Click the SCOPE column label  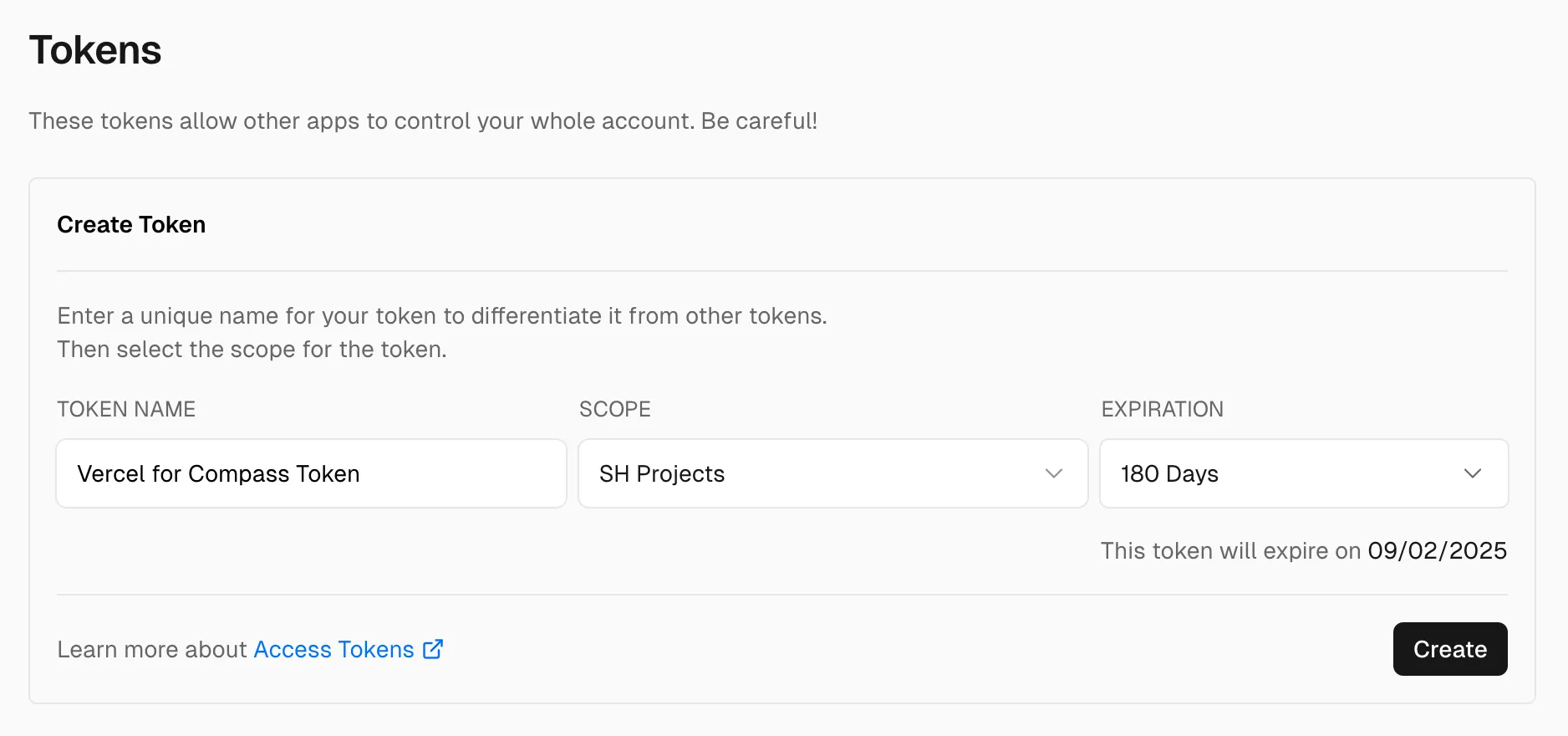coord(615,409)
